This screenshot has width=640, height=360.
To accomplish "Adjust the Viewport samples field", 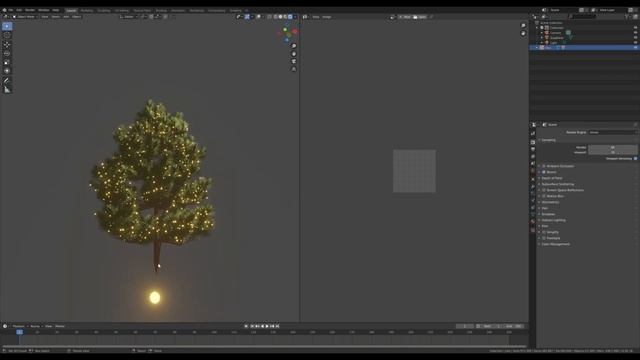I will (613, 152).
